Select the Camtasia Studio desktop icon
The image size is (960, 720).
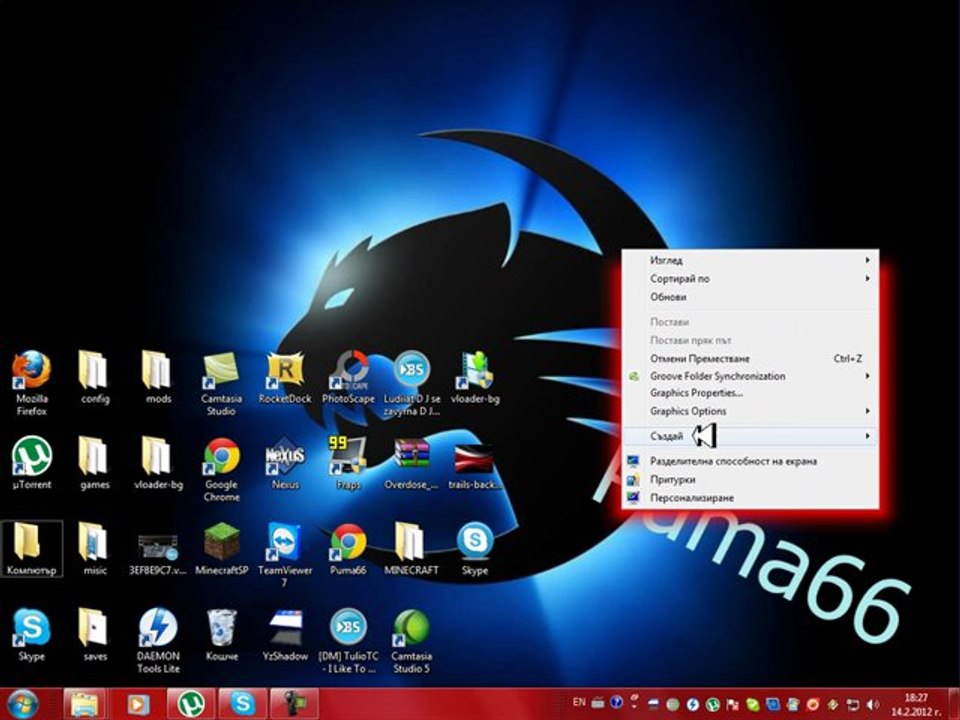click(x=221, y=383)
